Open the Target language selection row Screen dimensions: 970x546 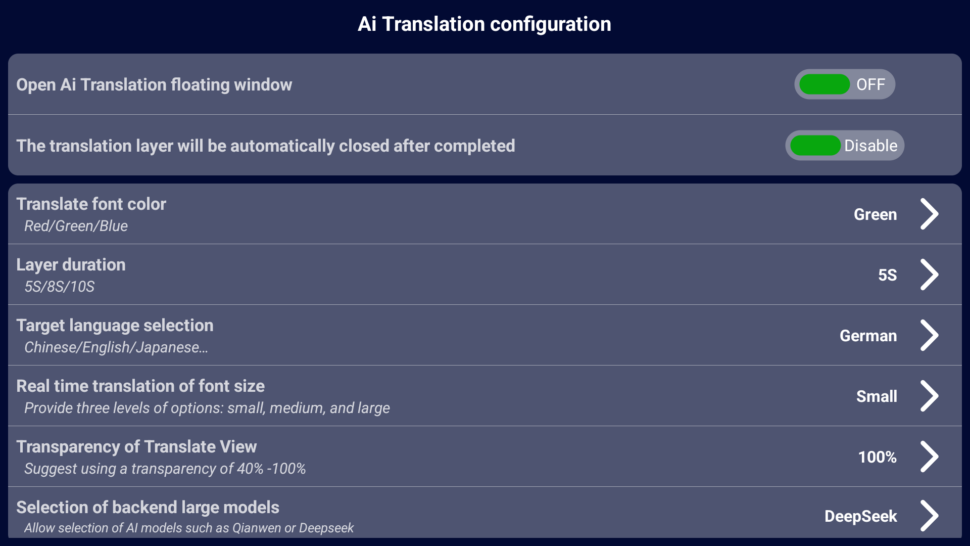point(485,335)
